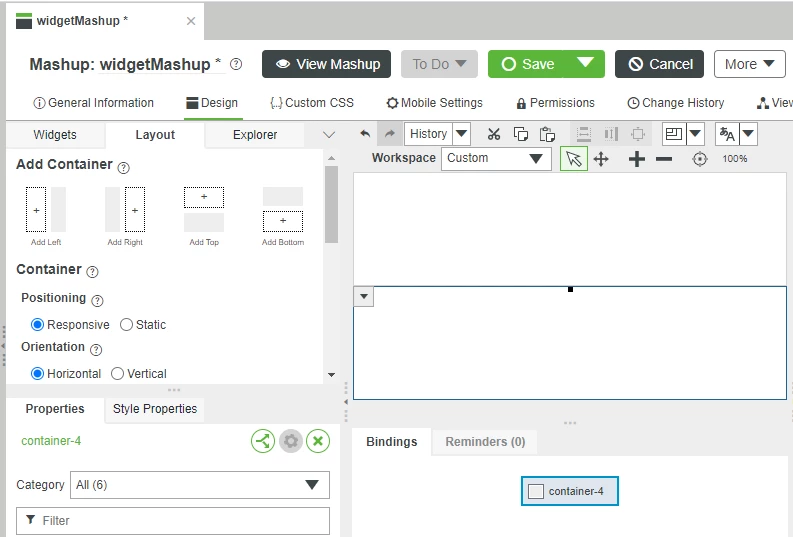793x537 pixels.
Task: Click the scroll down arrow in layout panel
Action: [331, 375]
